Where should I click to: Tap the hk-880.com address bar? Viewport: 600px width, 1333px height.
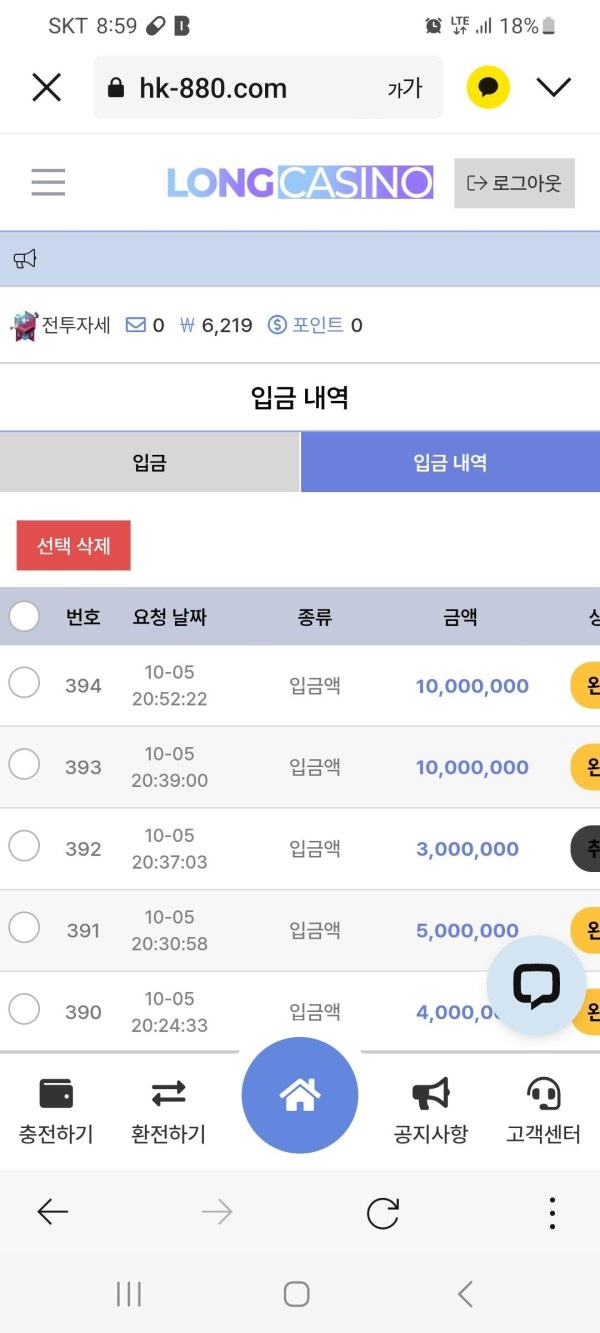240,88
